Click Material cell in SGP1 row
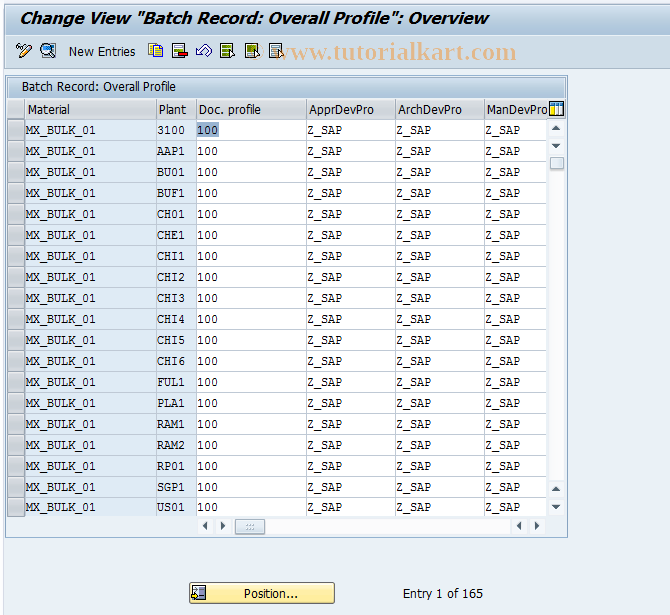 point(90,486)
